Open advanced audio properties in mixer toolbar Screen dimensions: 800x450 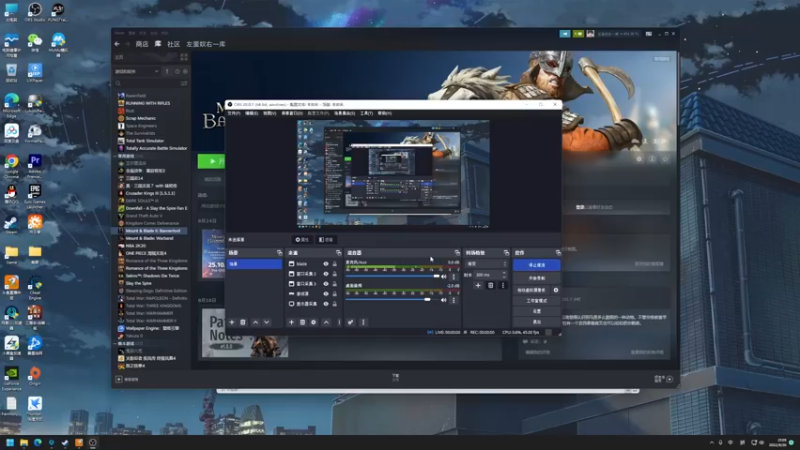[351, 322]
